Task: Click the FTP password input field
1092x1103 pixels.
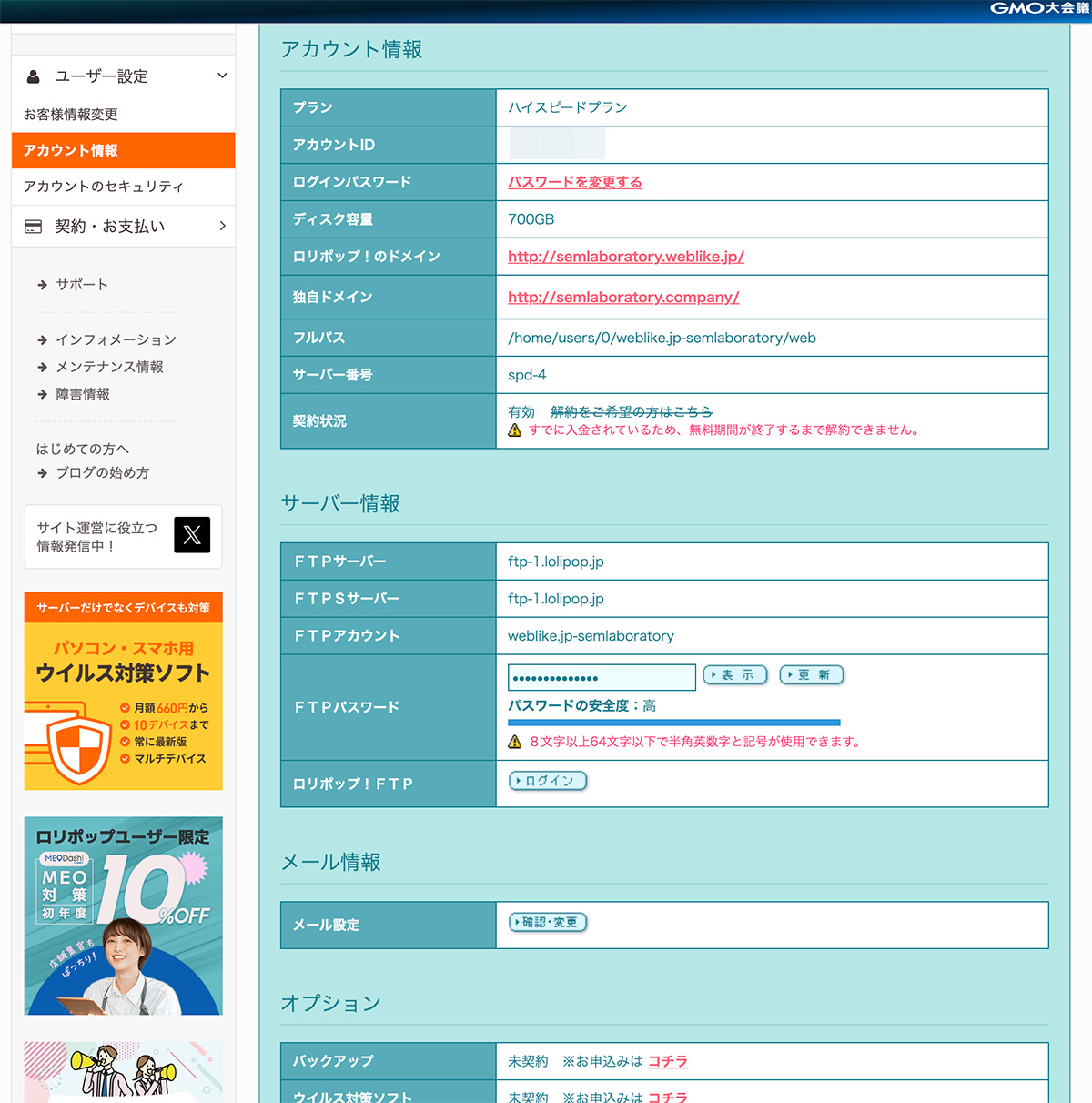Action: [x=601, y=677]
